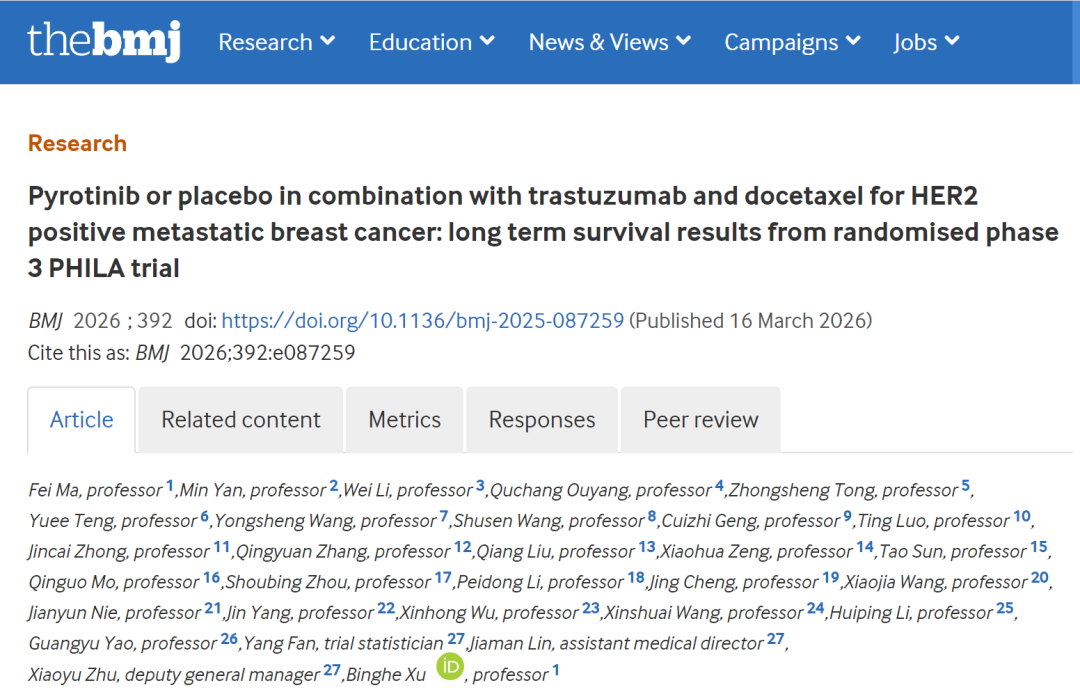Image resolution: width=1080 pixels, height=699 pixels.
Task: Open the News & Views dropdown
Action: pos(609,42)
